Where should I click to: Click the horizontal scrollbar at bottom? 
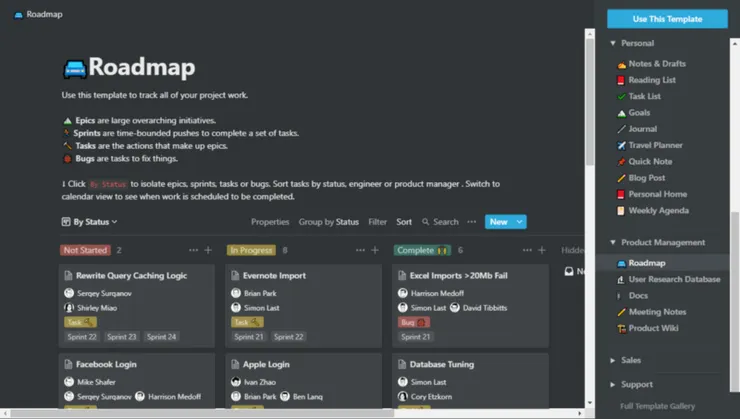(x=202, y=413)
